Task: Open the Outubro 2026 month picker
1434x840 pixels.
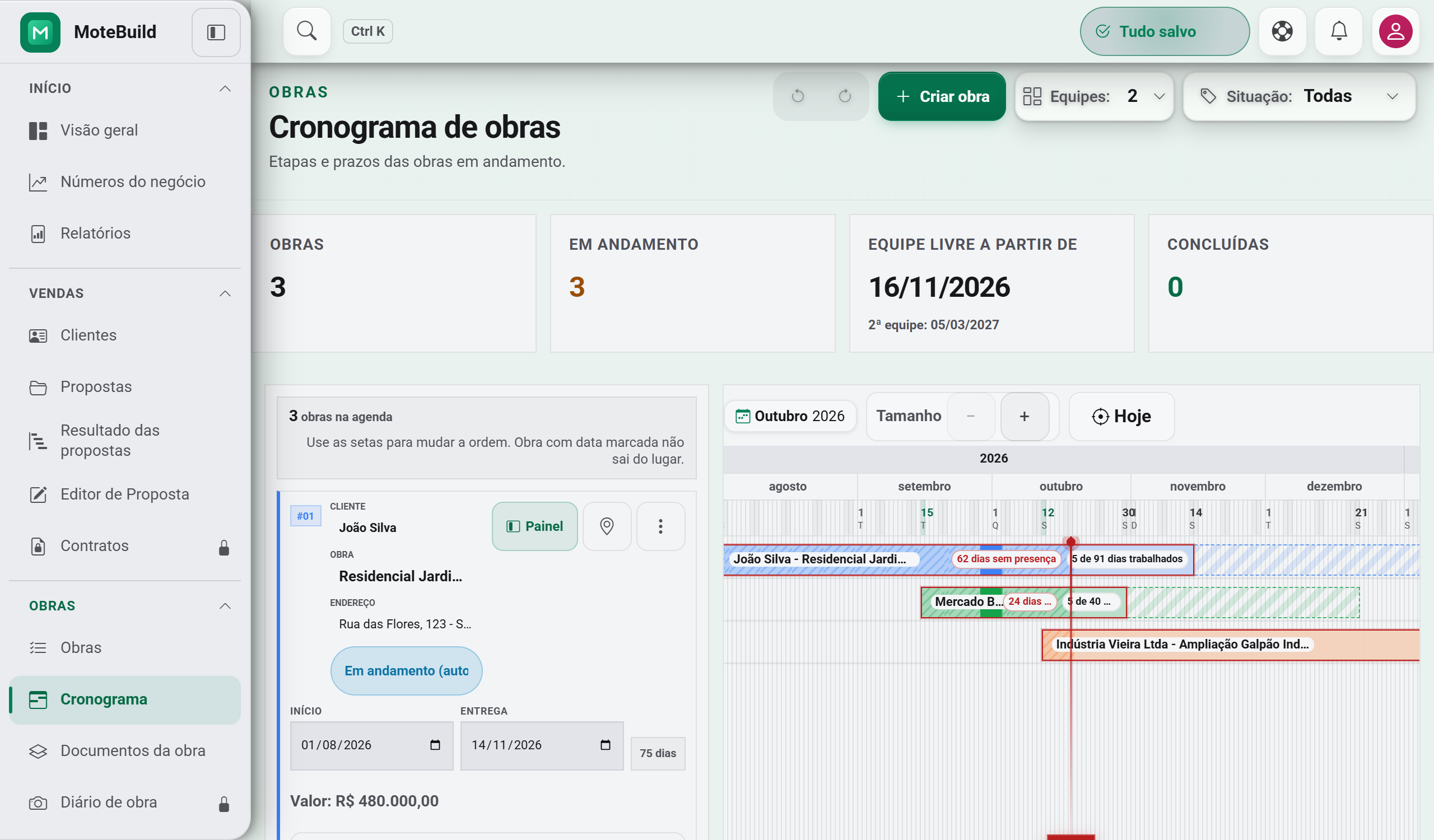Action: 790,416
